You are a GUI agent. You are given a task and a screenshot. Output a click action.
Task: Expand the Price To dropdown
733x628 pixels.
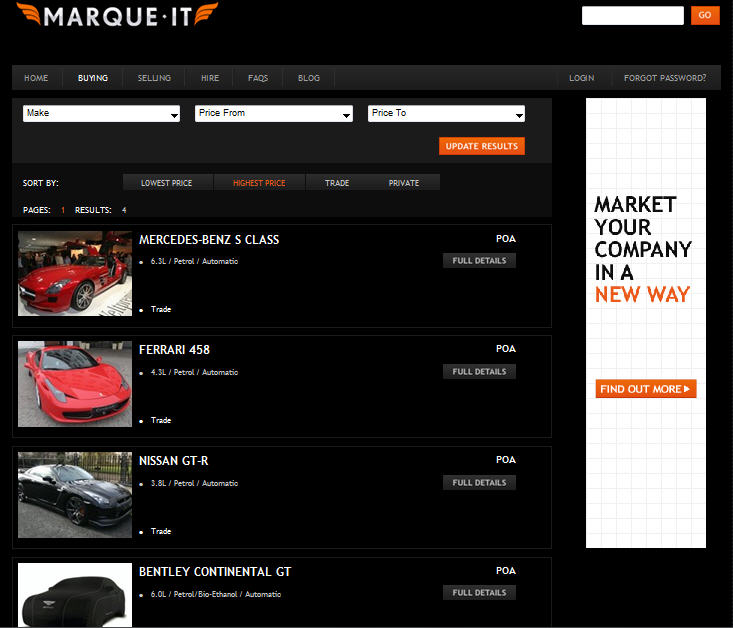point(446,114)
